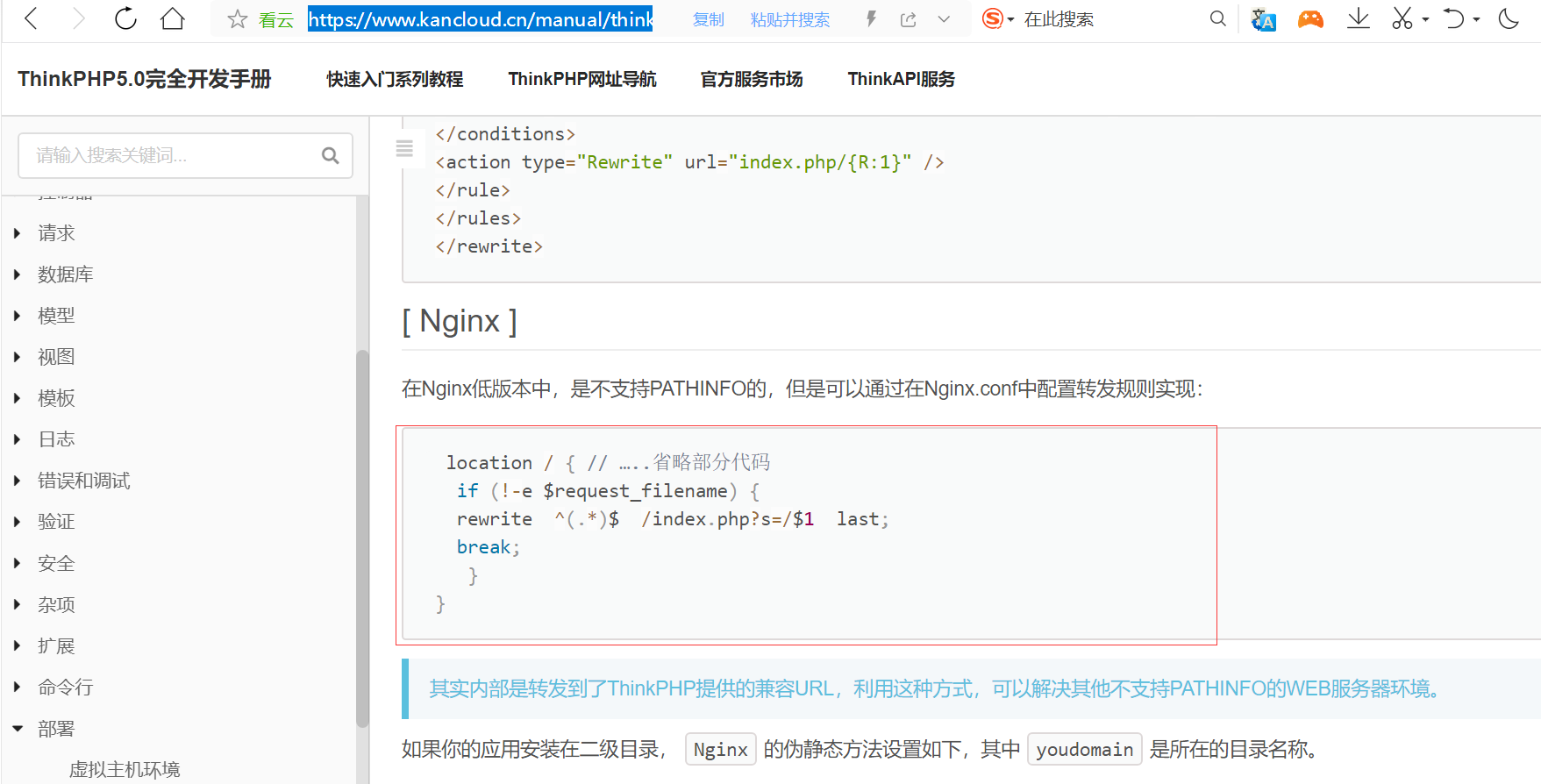
Task: Expand the 命令行 tree arrow
Action: (17, 687)
